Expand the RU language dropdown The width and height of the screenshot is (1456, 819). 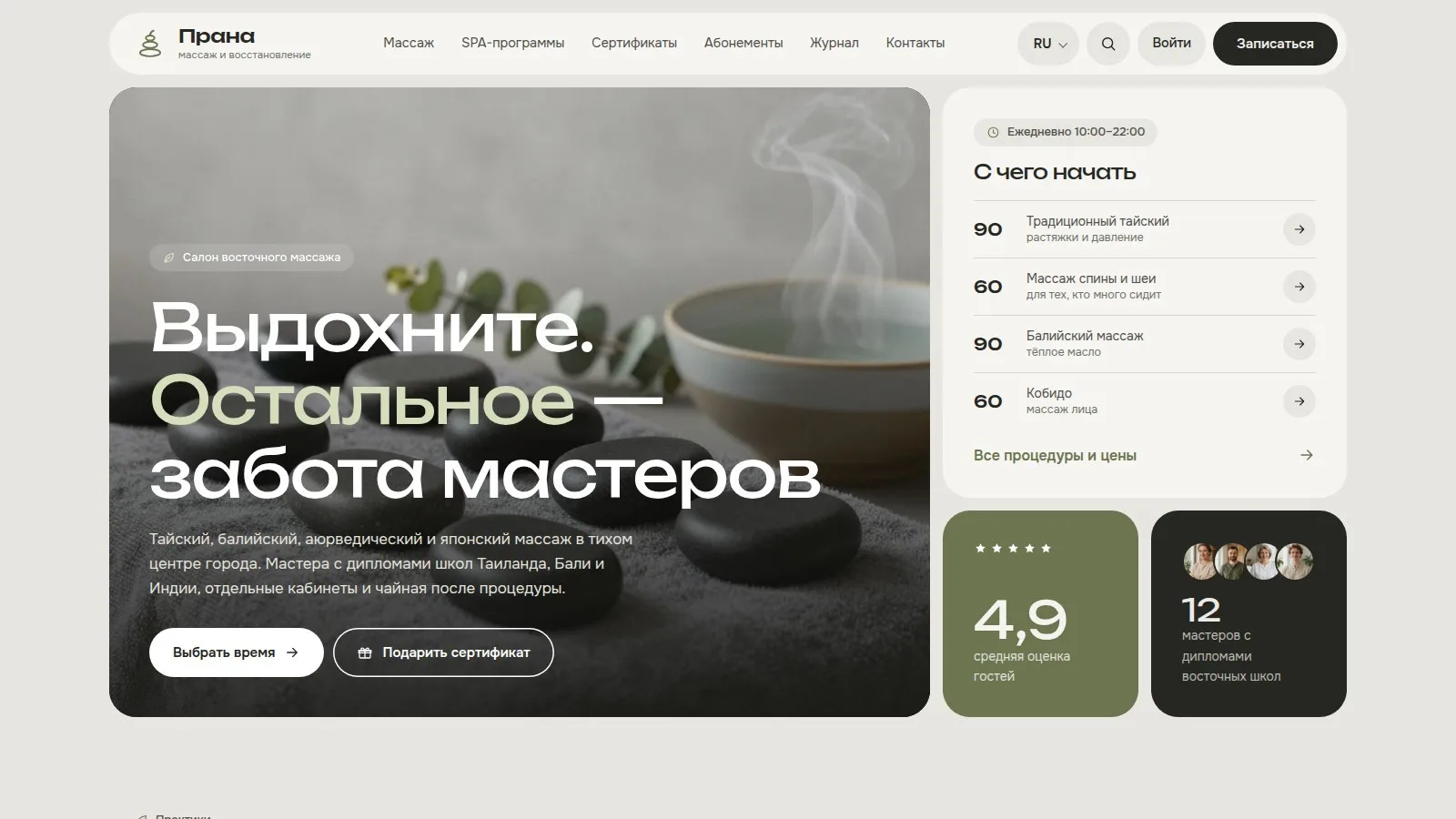1049,44
